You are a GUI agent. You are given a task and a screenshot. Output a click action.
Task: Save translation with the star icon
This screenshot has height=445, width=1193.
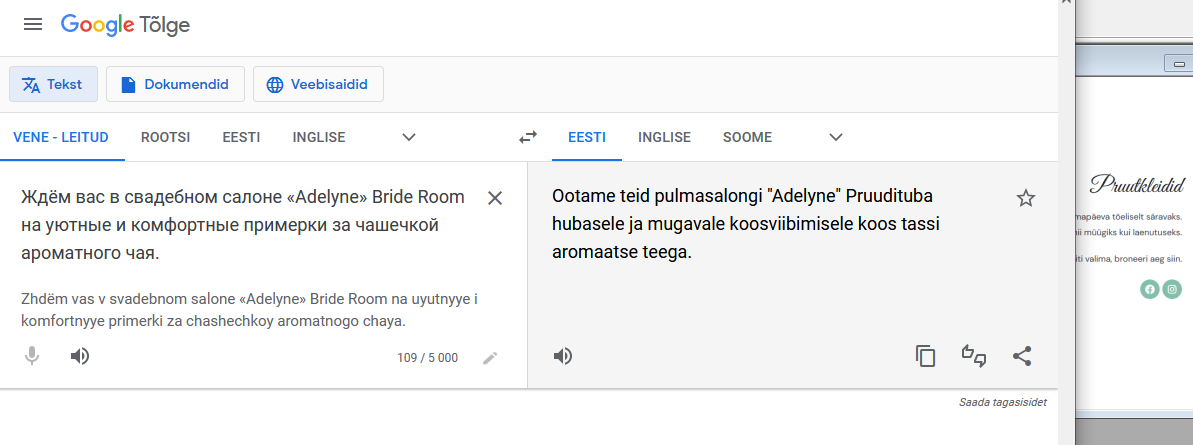[x=1026, y=199]
